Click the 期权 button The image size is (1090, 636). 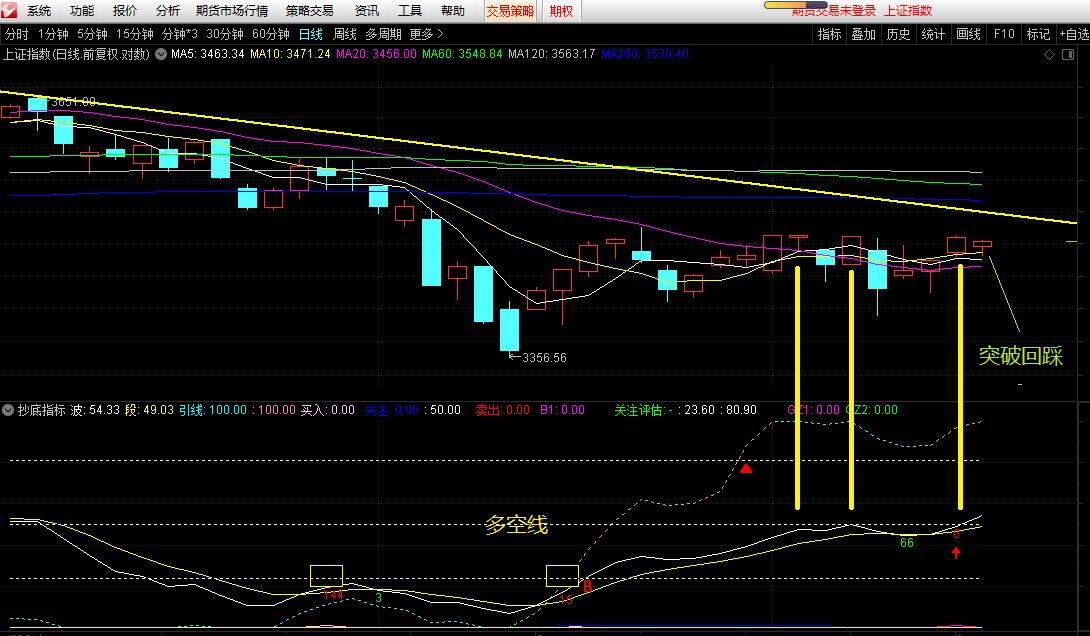coord(561,11)
